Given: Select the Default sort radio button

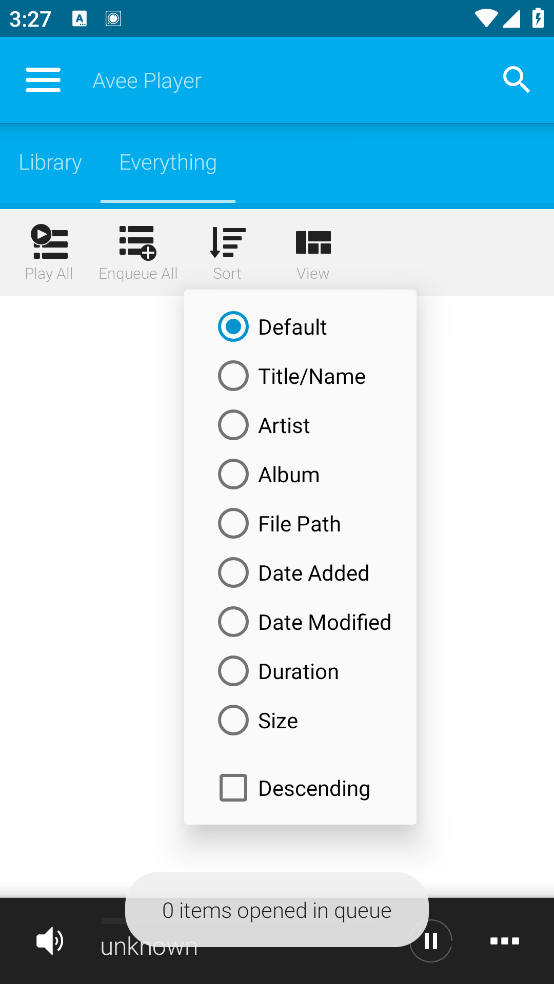Looking at the screenshot, I should point(233,327).
